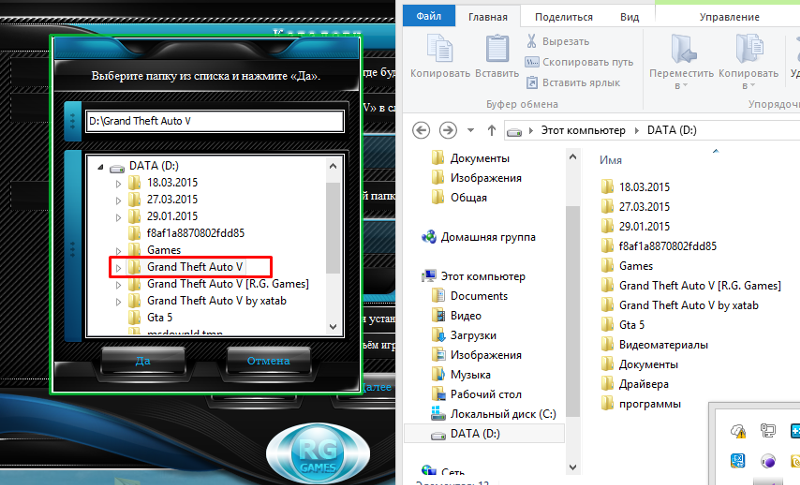The image size is (800, 485).
Task: Expand Grand Theft Auto V [R.G. Games] node
Action: point(118,285)
